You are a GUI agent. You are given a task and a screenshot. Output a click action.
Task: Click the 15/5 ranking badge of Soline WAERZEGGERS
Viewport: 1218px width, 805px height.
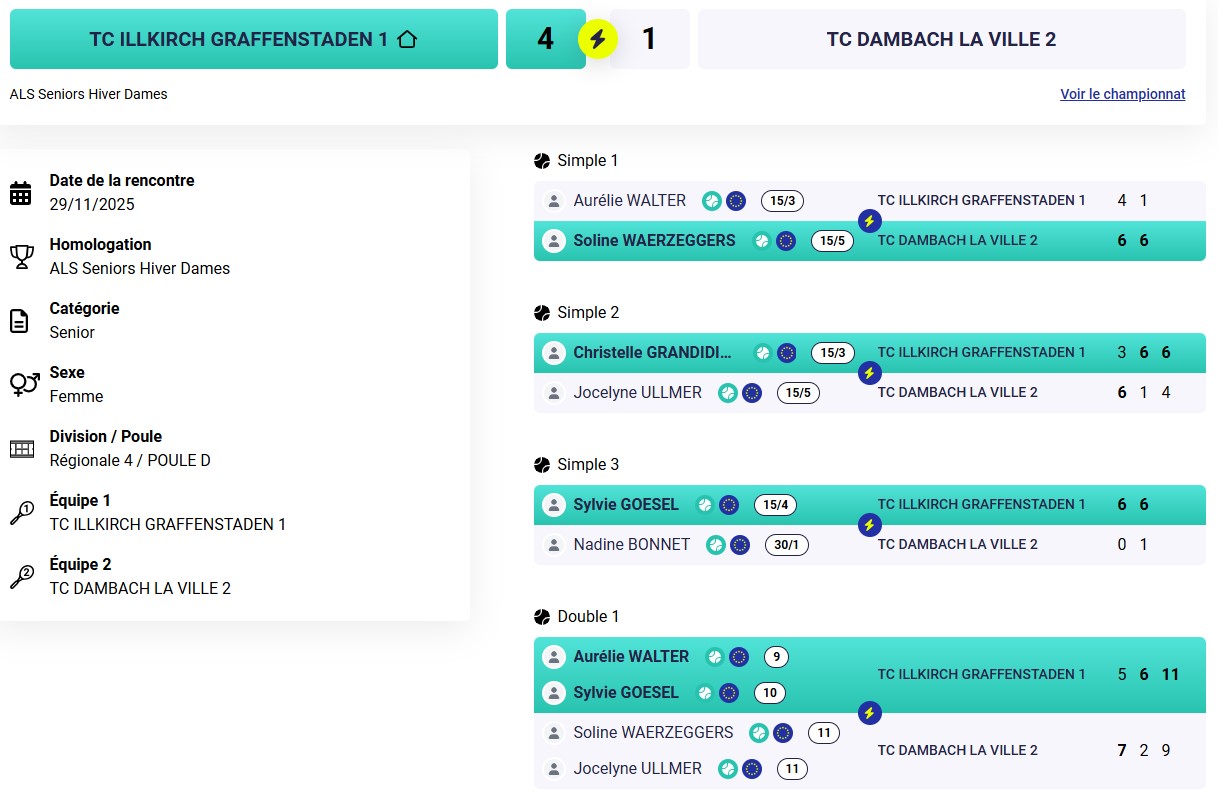pyautogui.click(x=832, y=241)
